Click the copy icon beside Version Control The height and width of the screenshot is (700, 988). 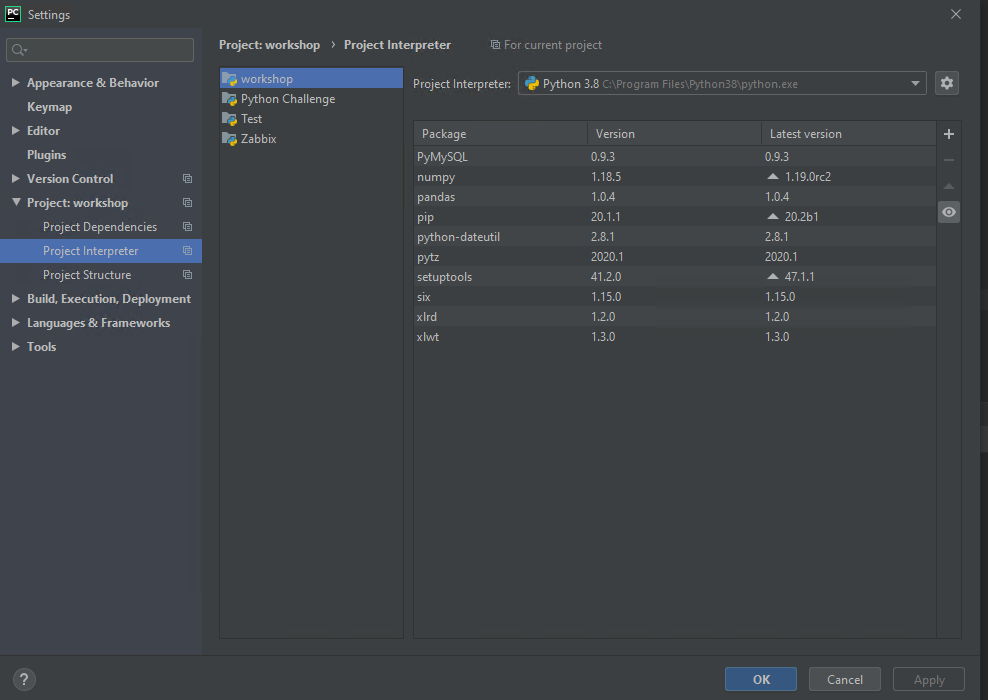(187, 179)
